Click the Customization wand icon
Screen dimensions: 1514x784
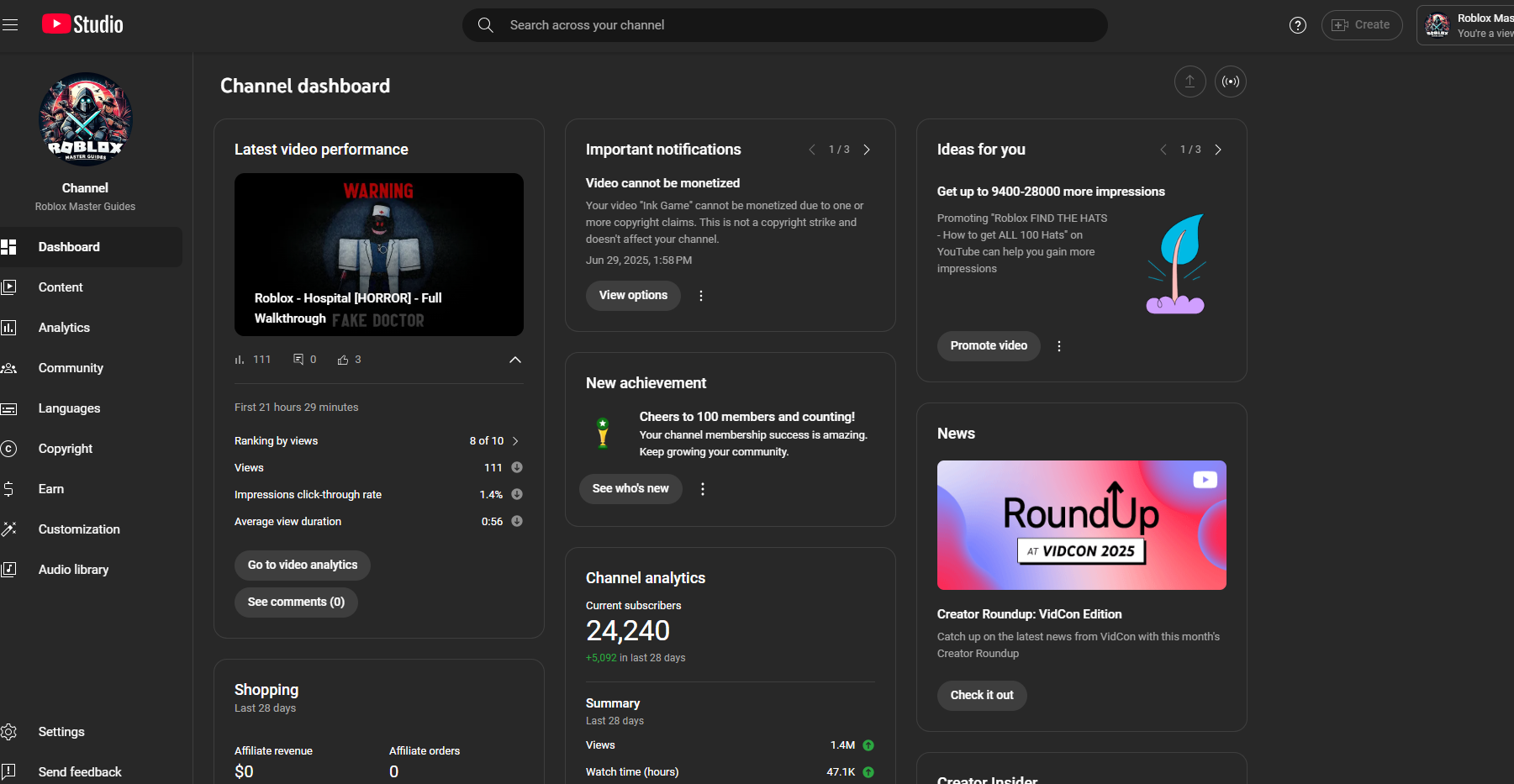[8, 529]
